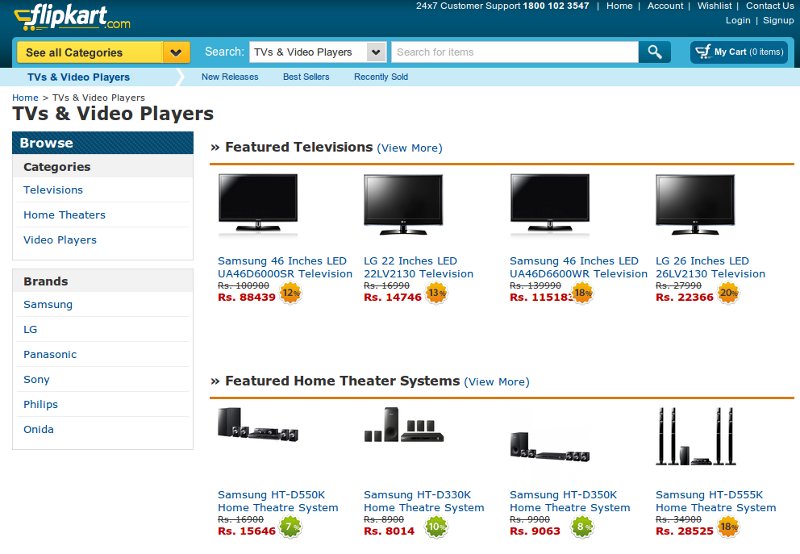This screenshot has height=554, width=800.
Task: Click the price Rs. 14746
Action: [x=392, y=297]
